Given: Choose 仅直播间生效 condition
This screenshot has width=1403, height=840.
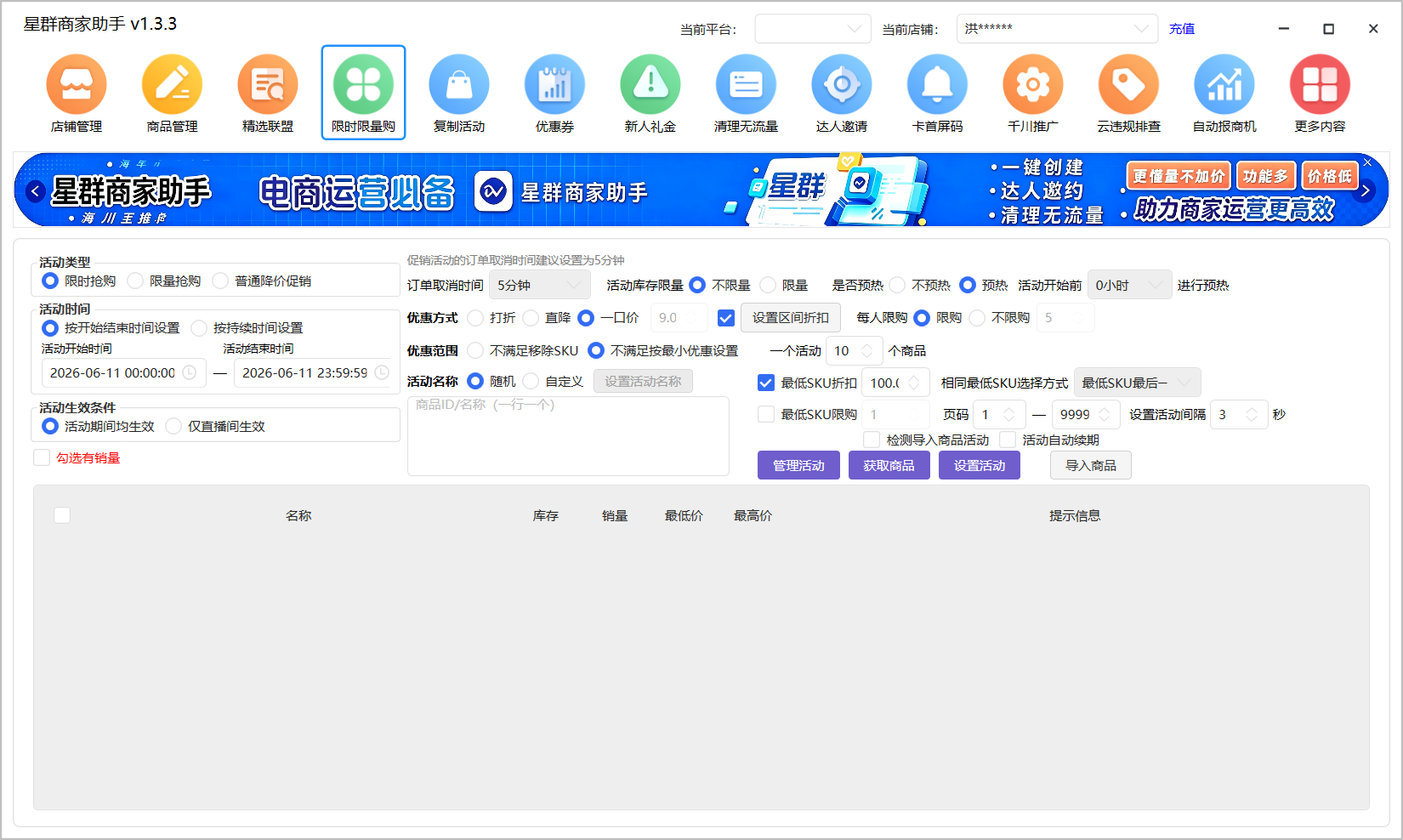Looking at the screenshot, I should click(173, 426).
